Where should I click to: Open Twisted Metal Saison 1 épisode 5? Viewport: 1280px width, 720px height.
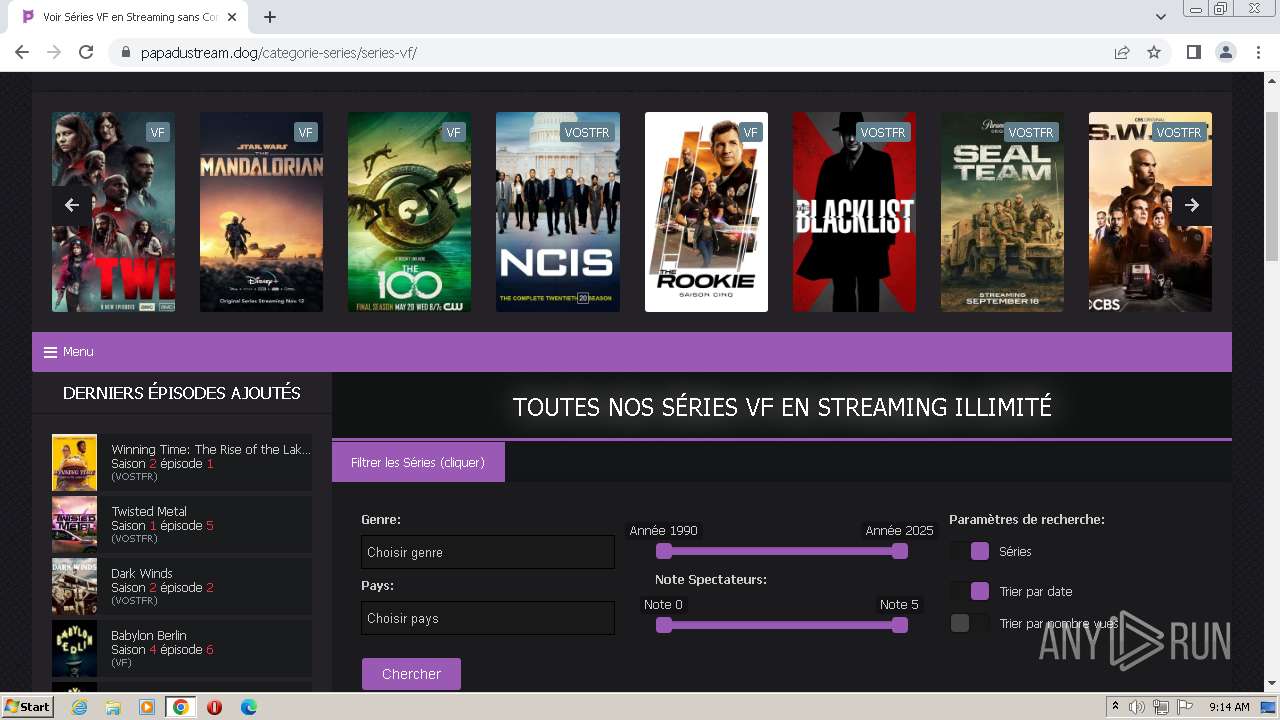(182, 524)
